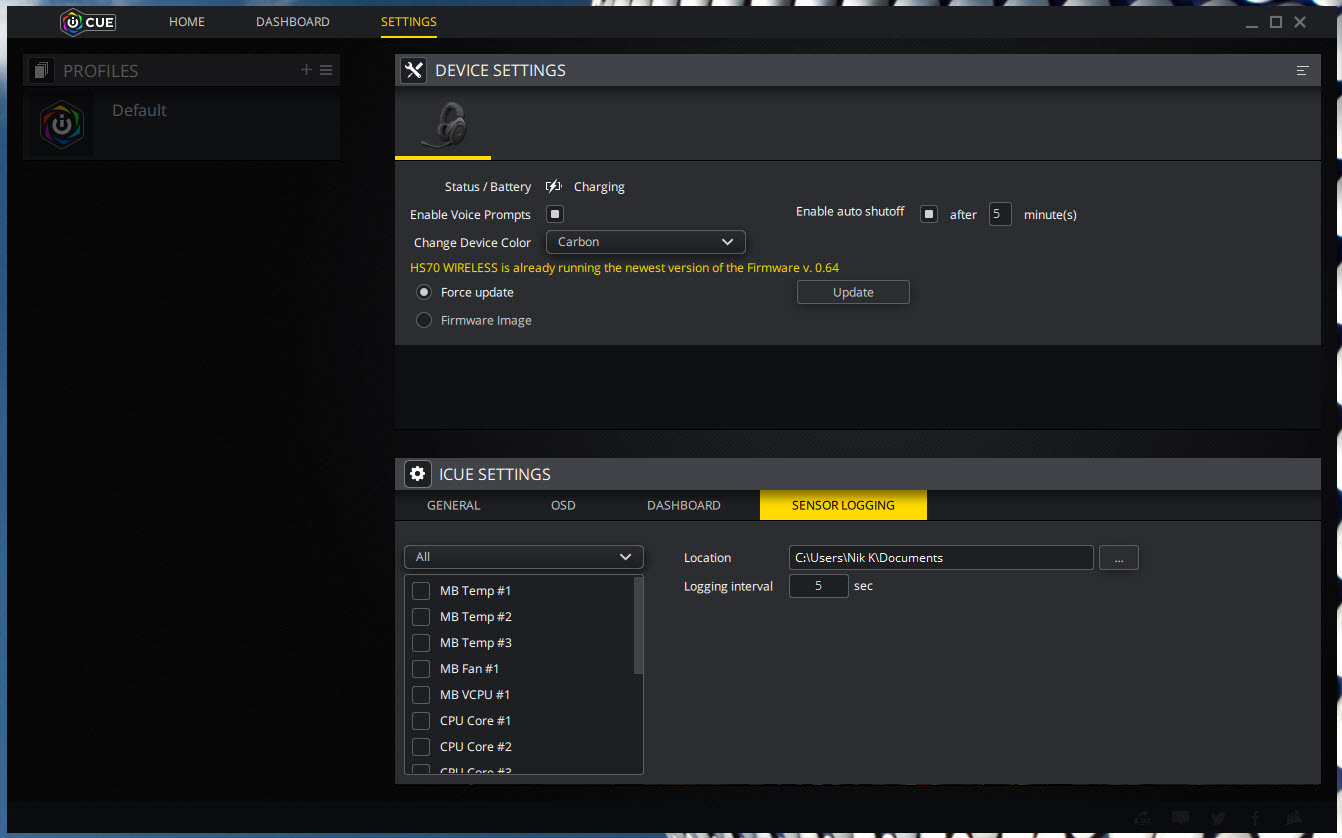Click the iCUE Settings gear icon
Viewport: 1342px width, 838px height.
(417, 474)
